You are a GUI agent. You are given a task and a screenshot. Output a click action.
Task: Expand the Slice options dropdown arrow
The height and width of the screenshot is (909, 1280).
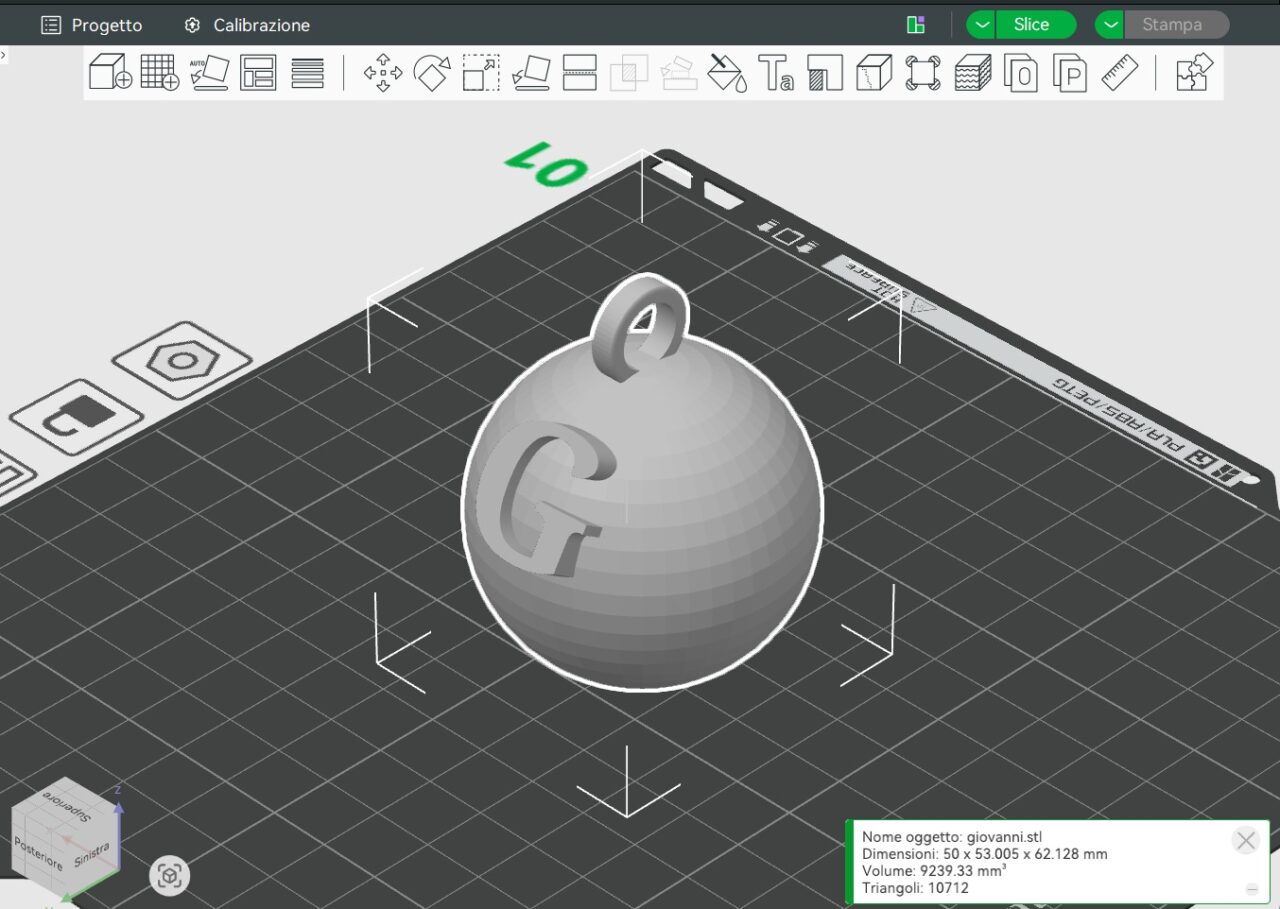pos(982,25)
